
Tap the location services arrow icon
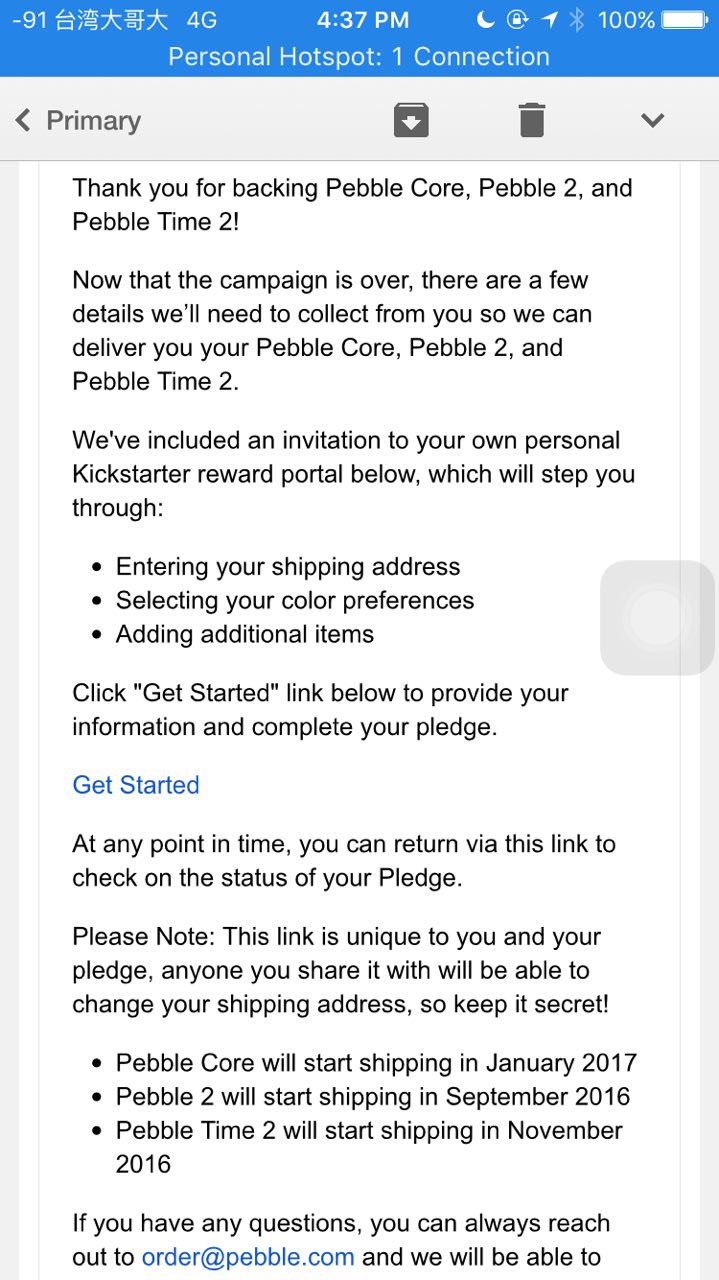coord(549,20)
